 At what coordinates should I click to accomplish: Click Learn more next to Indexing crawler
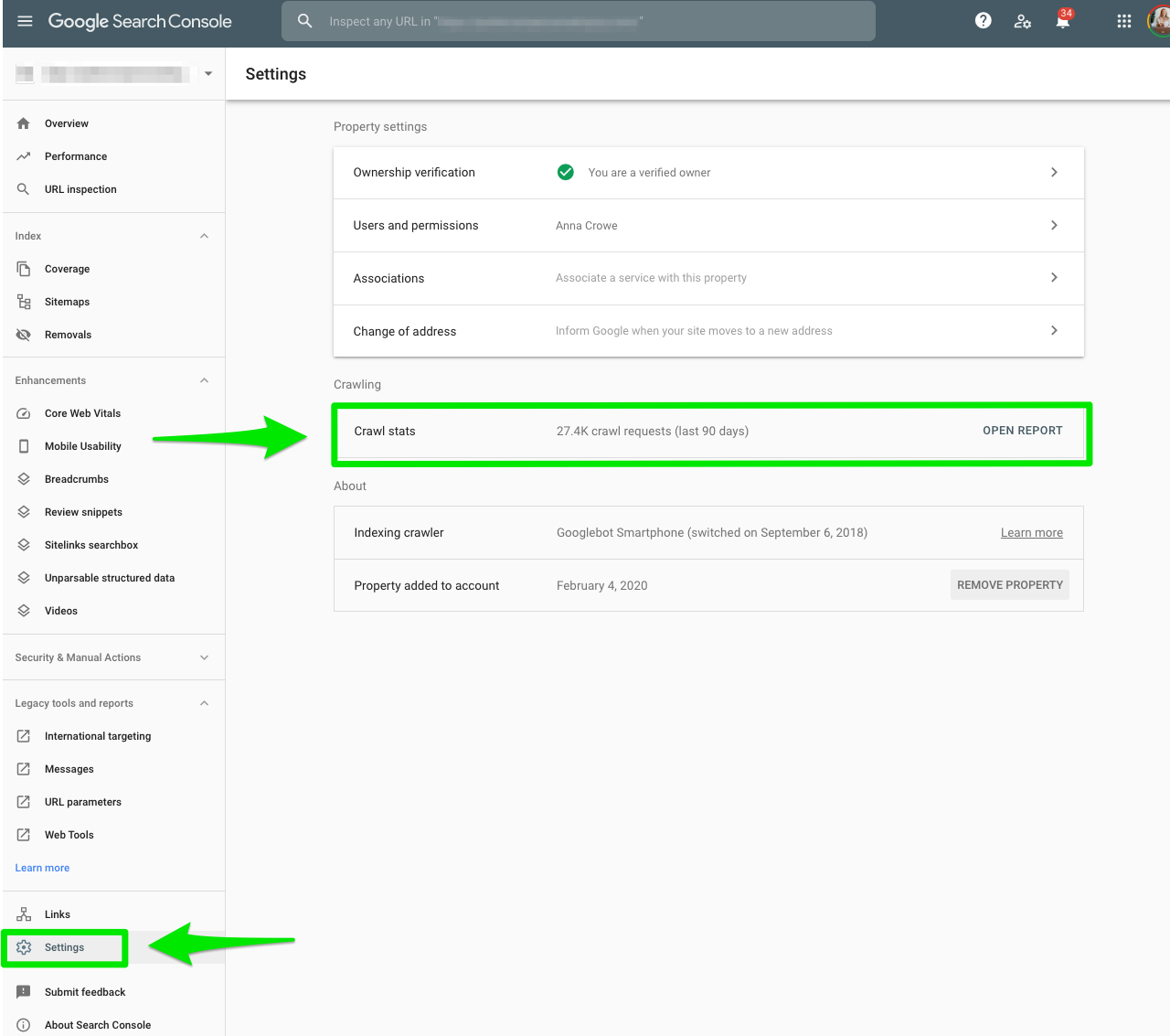pyautogui.click(x=1032, y=533)
